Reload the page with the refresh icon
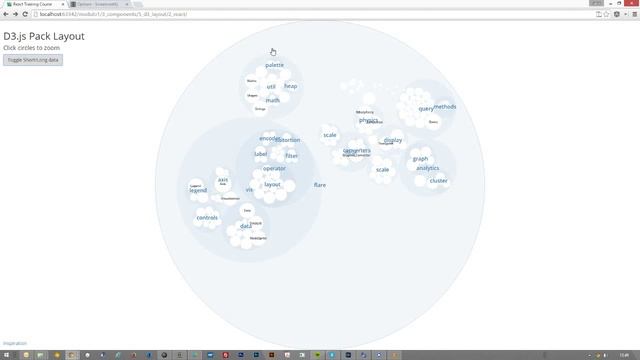Image resolution: width=640 pixels, height=360 pixels. 25,14
